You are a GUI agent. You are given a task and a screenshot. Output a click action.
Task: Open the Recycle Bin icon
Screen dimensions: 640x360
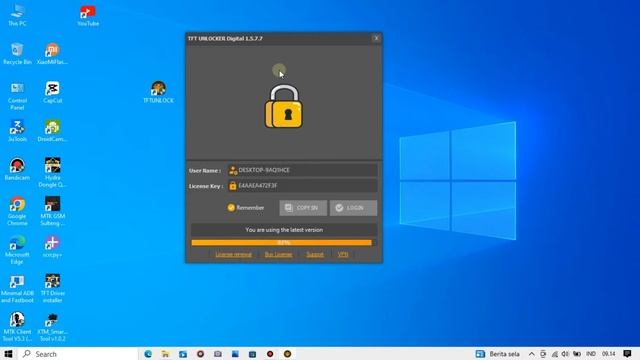pos(17,53)
